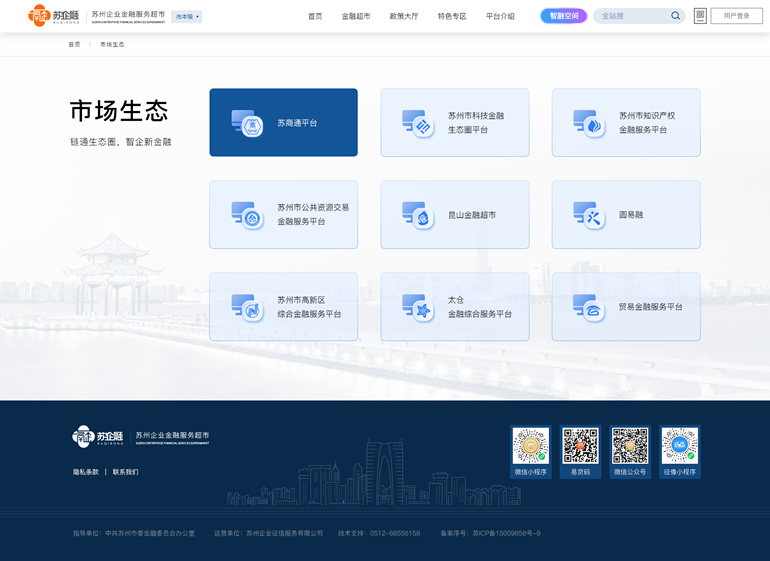Select the 苏州市科技金融生态圈平台 icon
Image resolution: width=770 pixels, height=561 pixels.
coord(416,123)
